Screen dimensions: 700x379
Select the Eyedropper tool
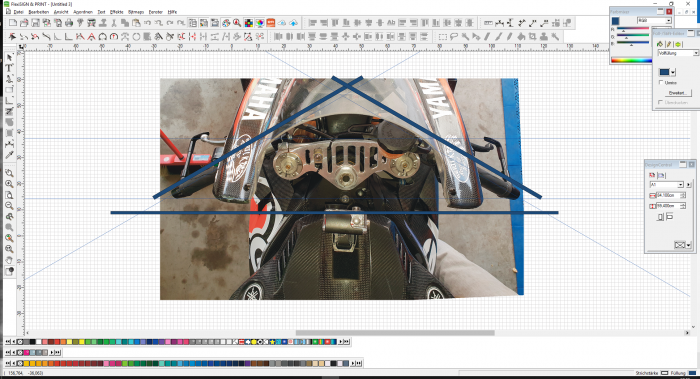tap(9, 155)
